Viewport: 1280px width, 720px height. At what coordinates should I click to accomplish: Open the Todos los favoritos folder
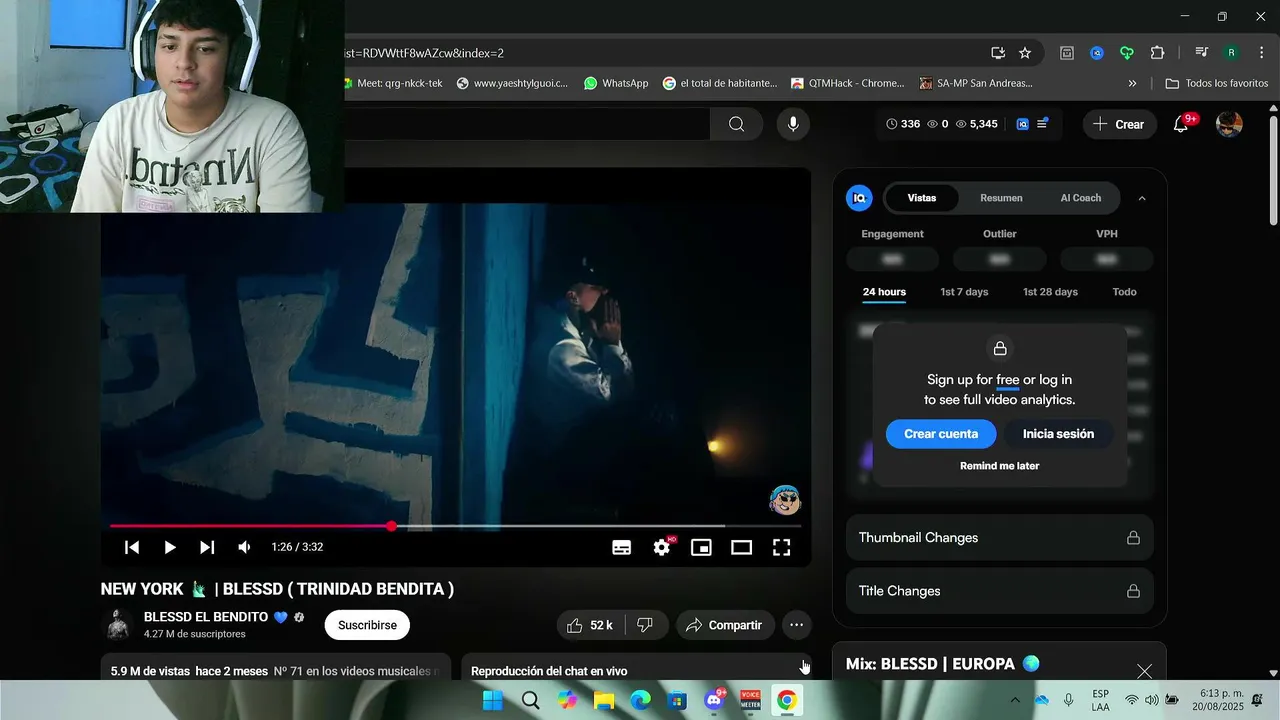pos(1216,83)
